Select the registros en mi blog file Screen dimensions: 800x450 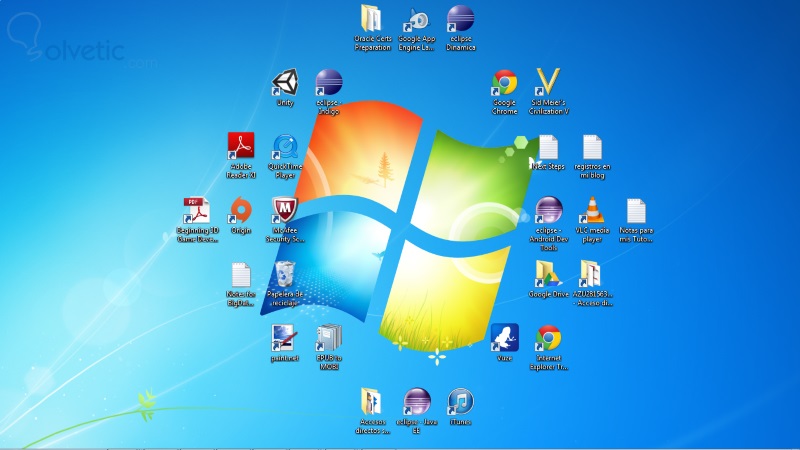[592, 156]
